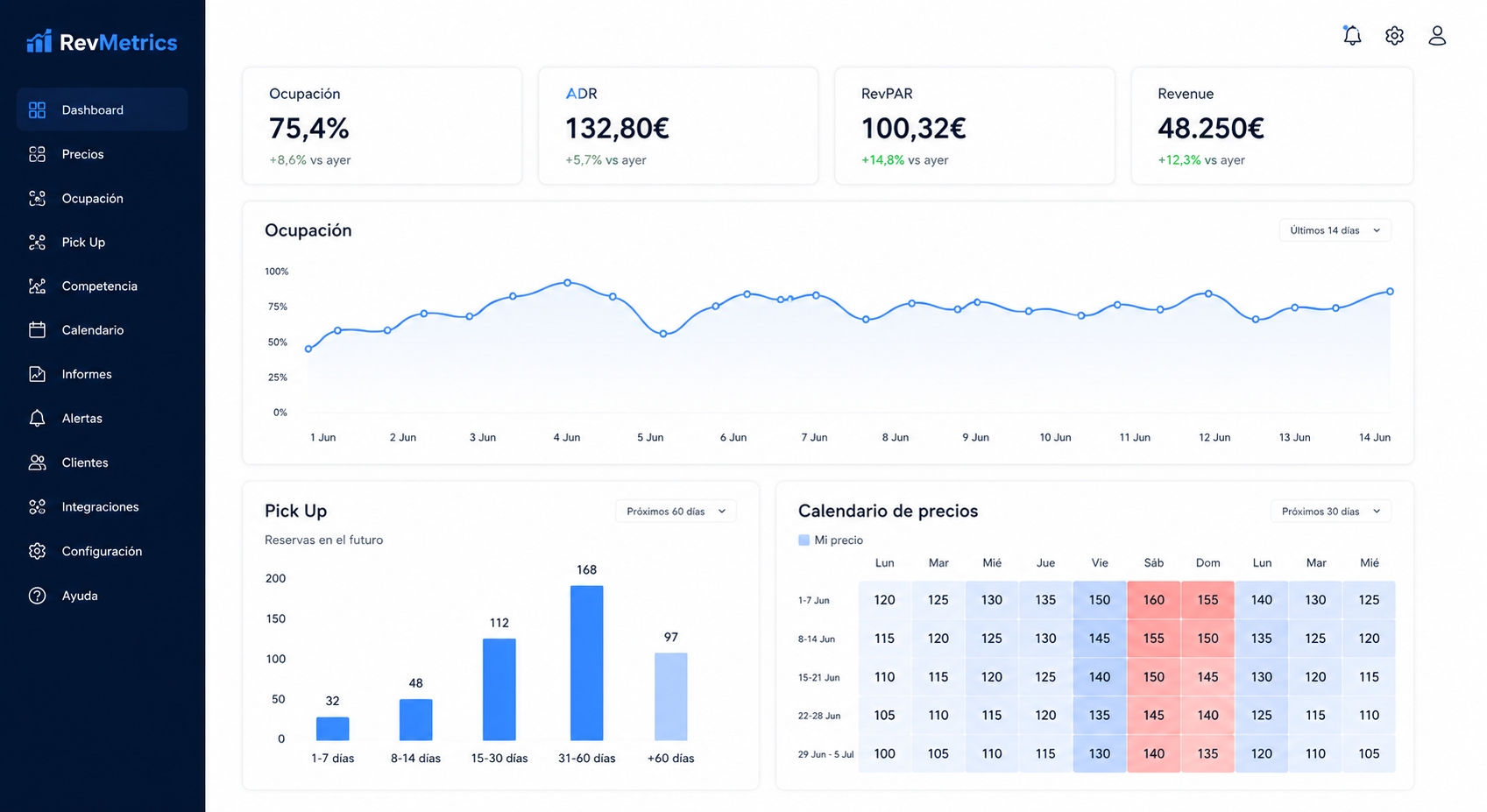This screenshot has height=812, width=1487.
Task: Click the Integraciones sidebar icon
Action: point(37,506)
